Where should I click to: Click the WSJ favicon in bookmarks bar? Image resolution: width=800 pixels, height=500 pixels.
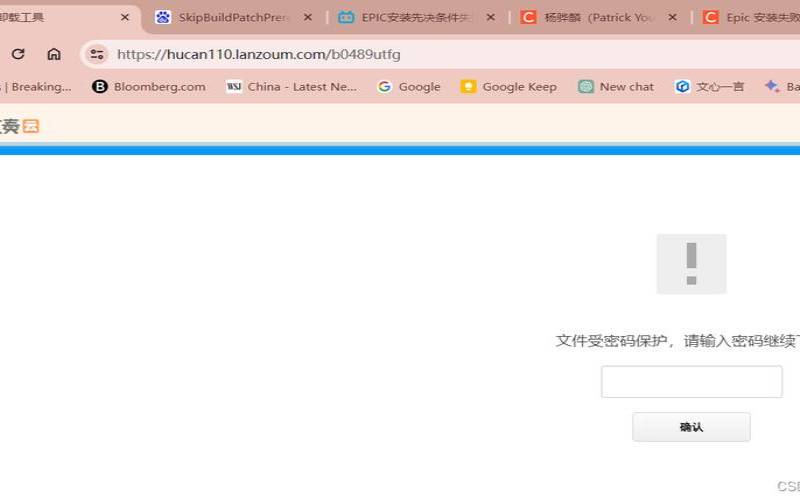[234, 87]
